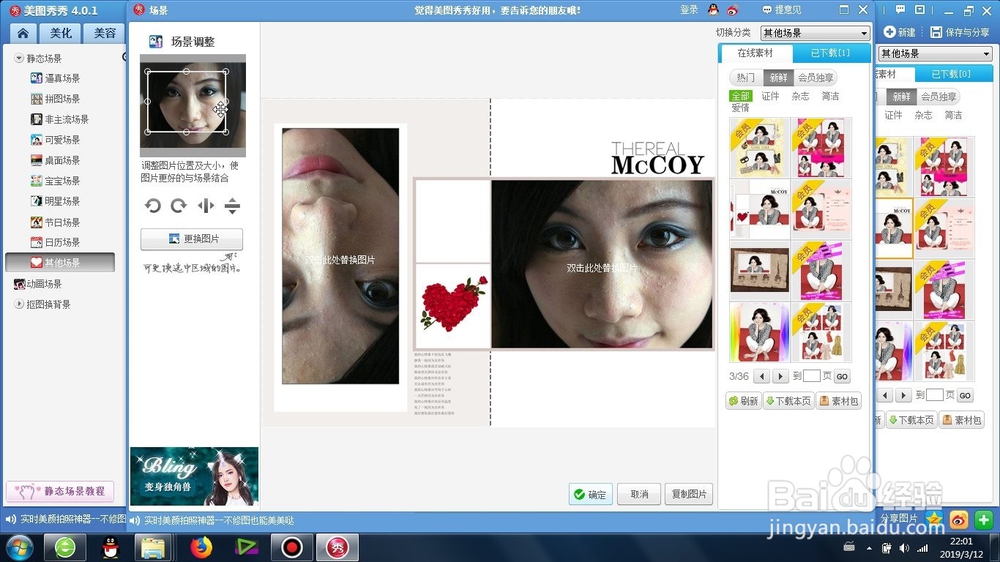Select 新鲜 filter in scene dialog

pos(778,77)
